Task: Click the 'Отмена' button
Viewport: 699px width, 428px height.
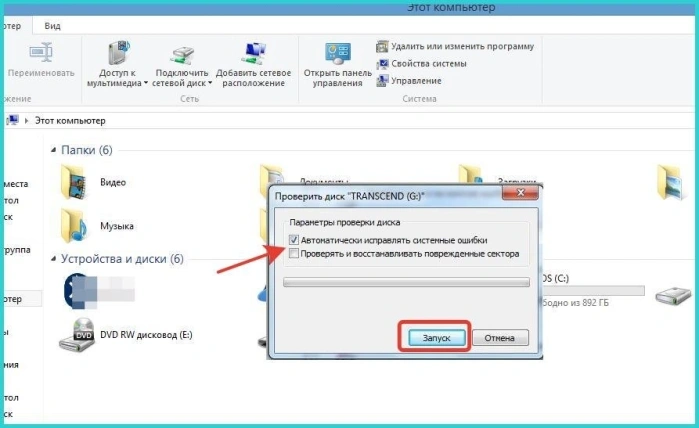Action: [x=500, y=338]
